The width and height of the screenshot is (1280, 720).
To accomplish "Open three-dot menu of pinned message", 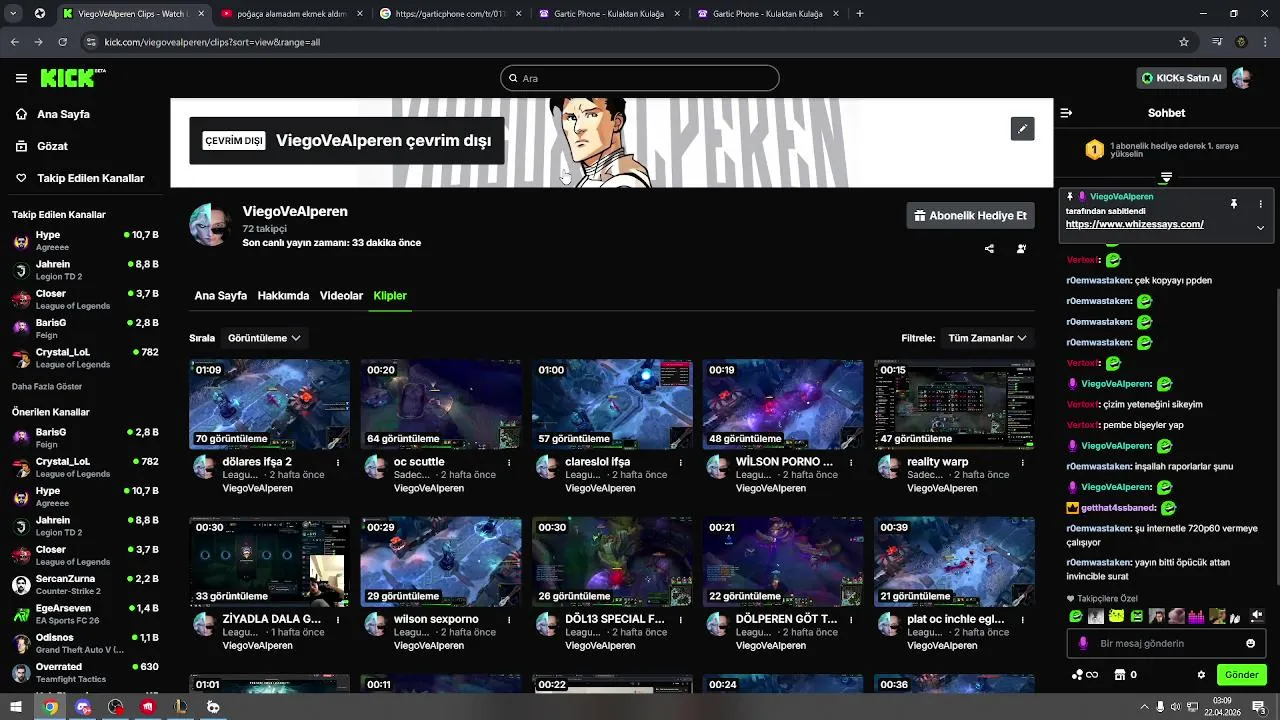I will point(1260,204).
